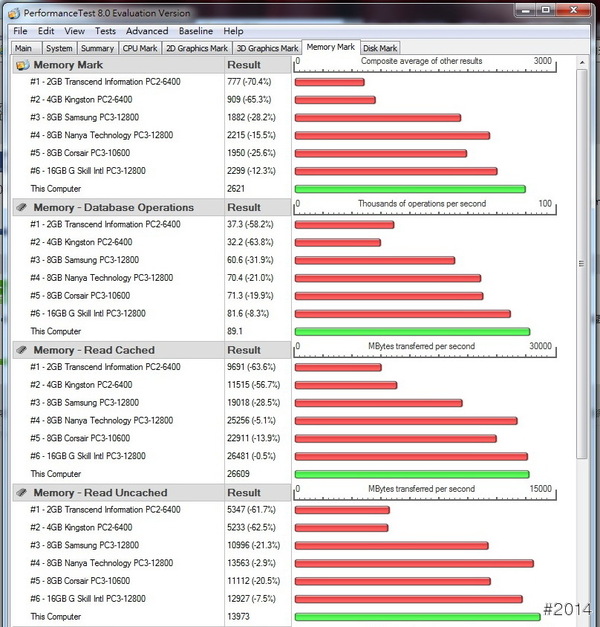Image resolution: width=600 pixels, height=627 pixels.
Task: Switch to the Disk Mark tab
Action: coord(380,48)
